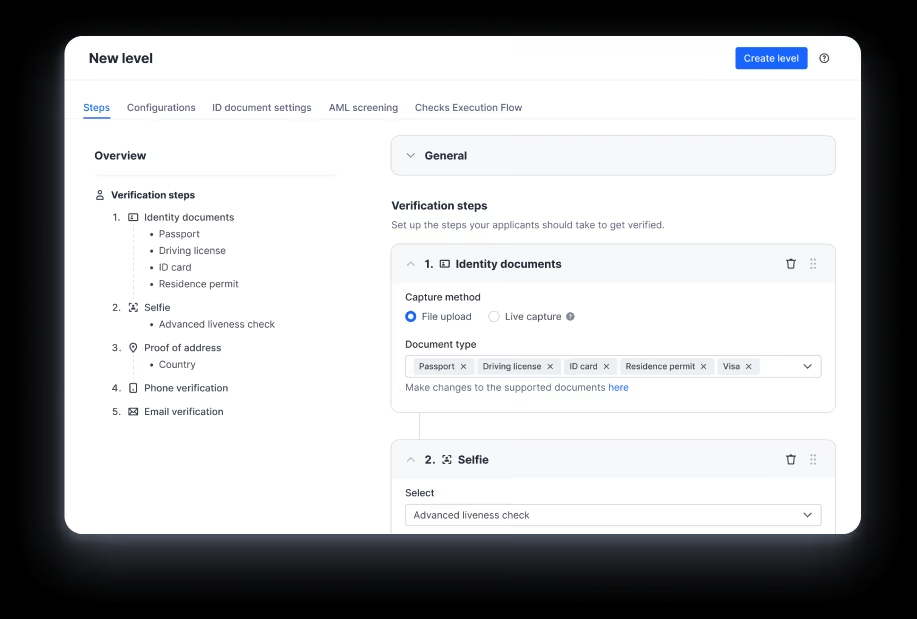Click the Email verification envelope icon
The height and width of the screenshot is (619, 917).
pyautogui.click(x=133, y=411)
